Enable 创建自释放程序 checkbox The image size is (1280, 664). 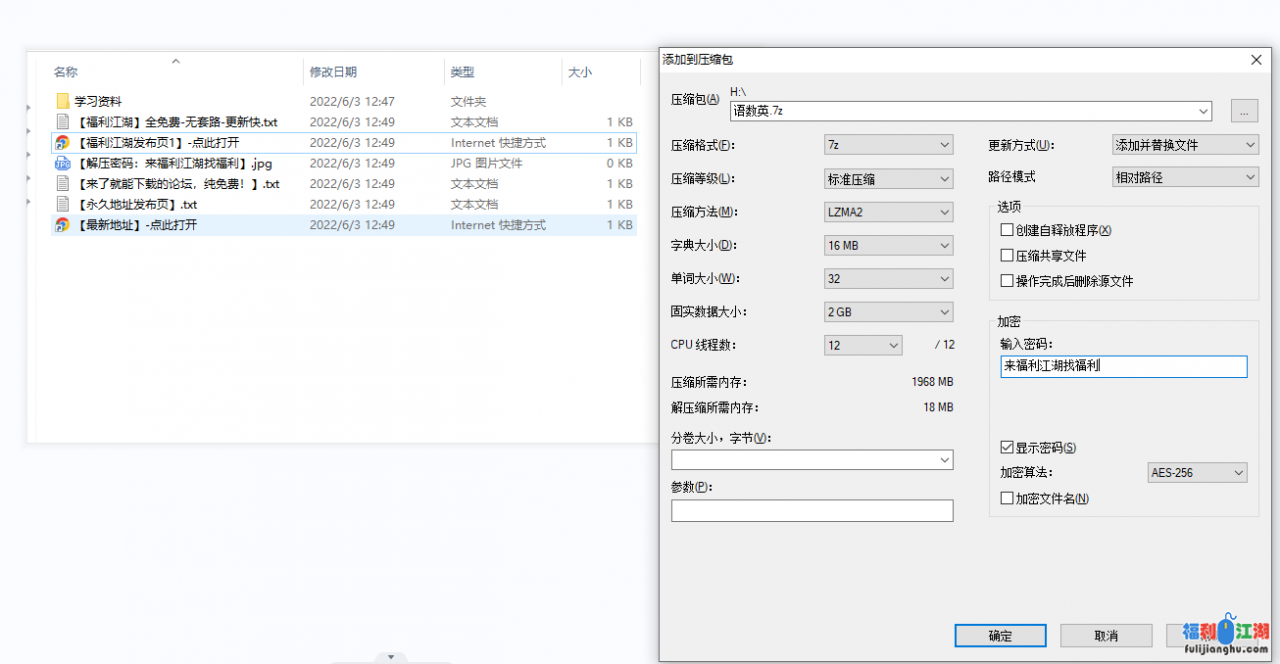(1007, 230)
